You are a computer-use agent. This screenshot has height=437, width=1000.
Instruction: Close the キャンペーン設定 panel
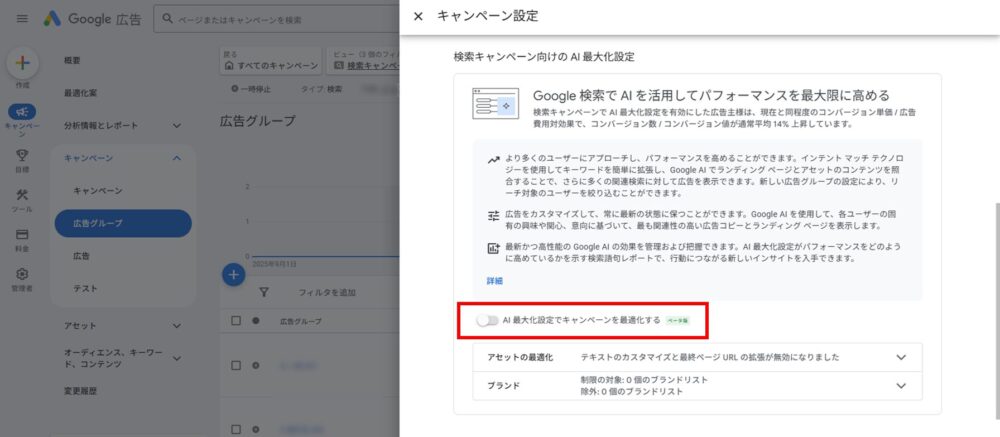click(418, 16)
